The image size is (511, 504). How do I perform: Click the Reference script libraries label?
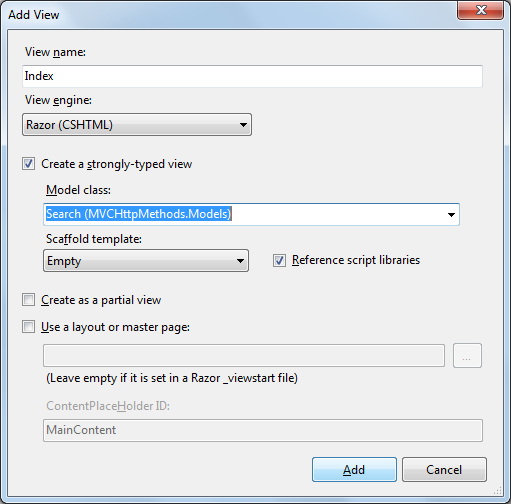356,260
